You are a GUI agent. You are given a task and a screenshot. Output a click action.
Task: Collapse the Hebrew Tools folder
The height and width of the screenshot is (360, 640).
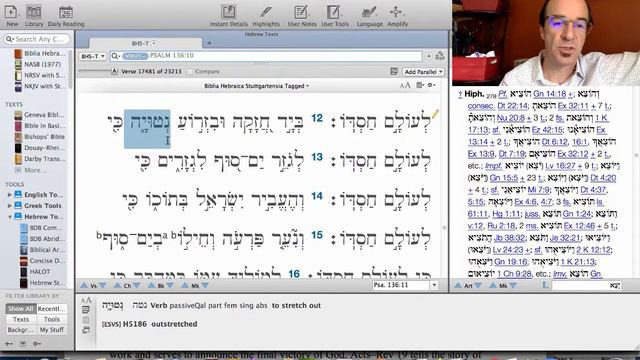tap(9, 217)
